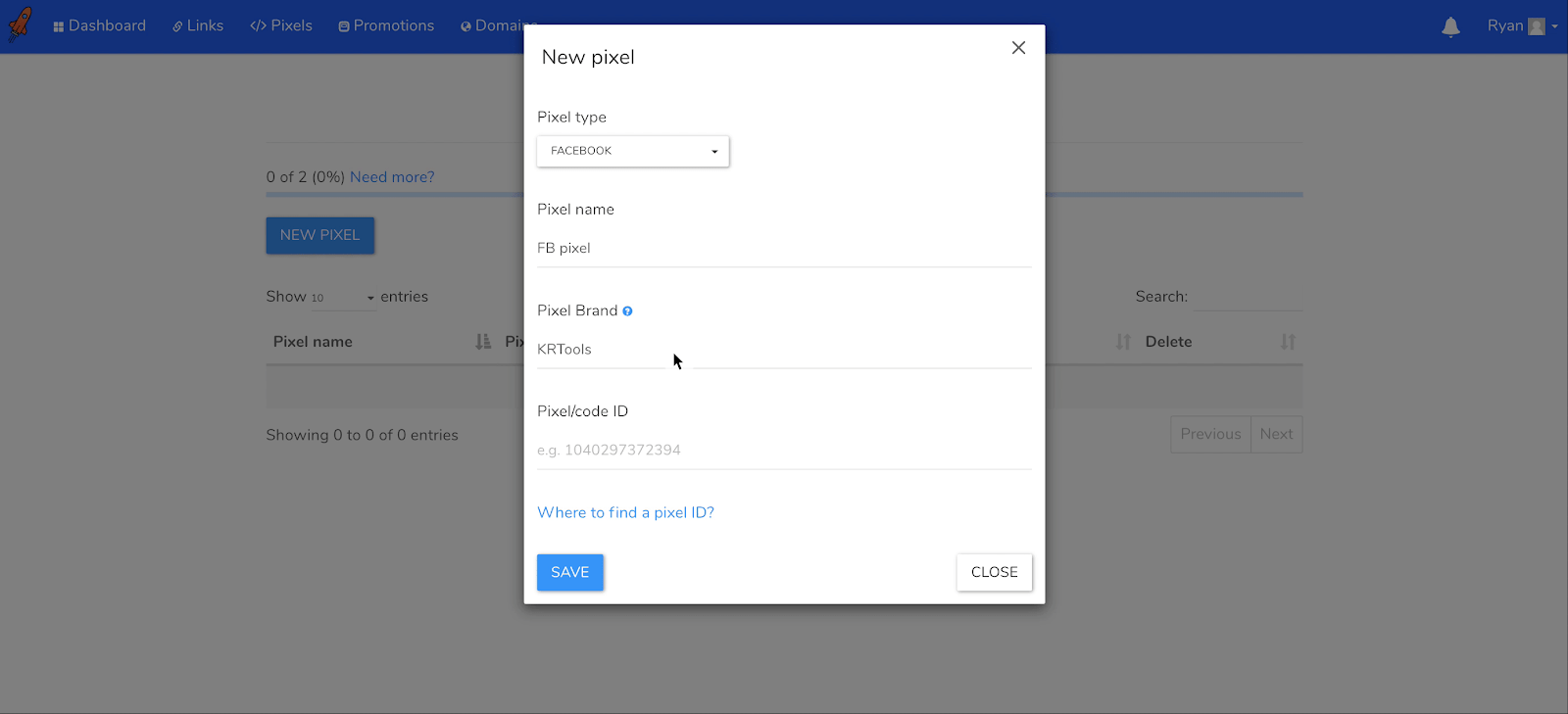Screen dimensions: 1568x714
Task: Click the '0 of 2 (0%)' usage text
Action: 305,177
